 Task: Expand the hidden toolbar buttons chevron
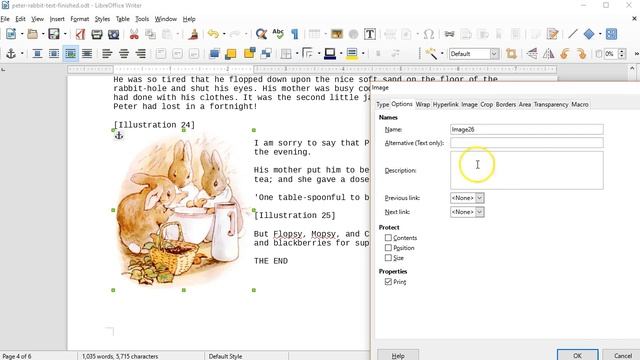click(636, 53)
